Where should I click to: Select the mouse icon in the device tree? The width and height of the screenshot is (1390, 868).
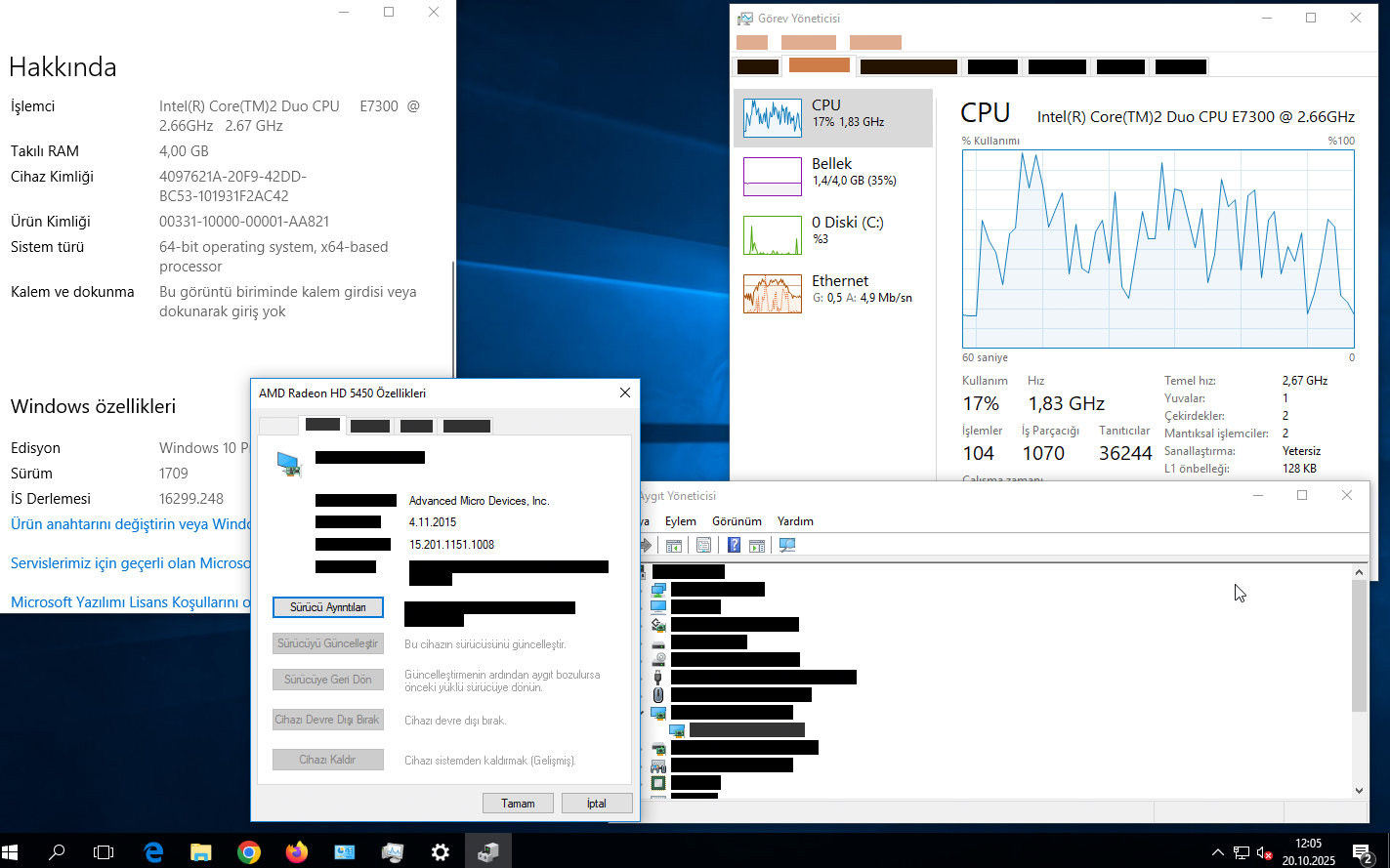[658, 694]
